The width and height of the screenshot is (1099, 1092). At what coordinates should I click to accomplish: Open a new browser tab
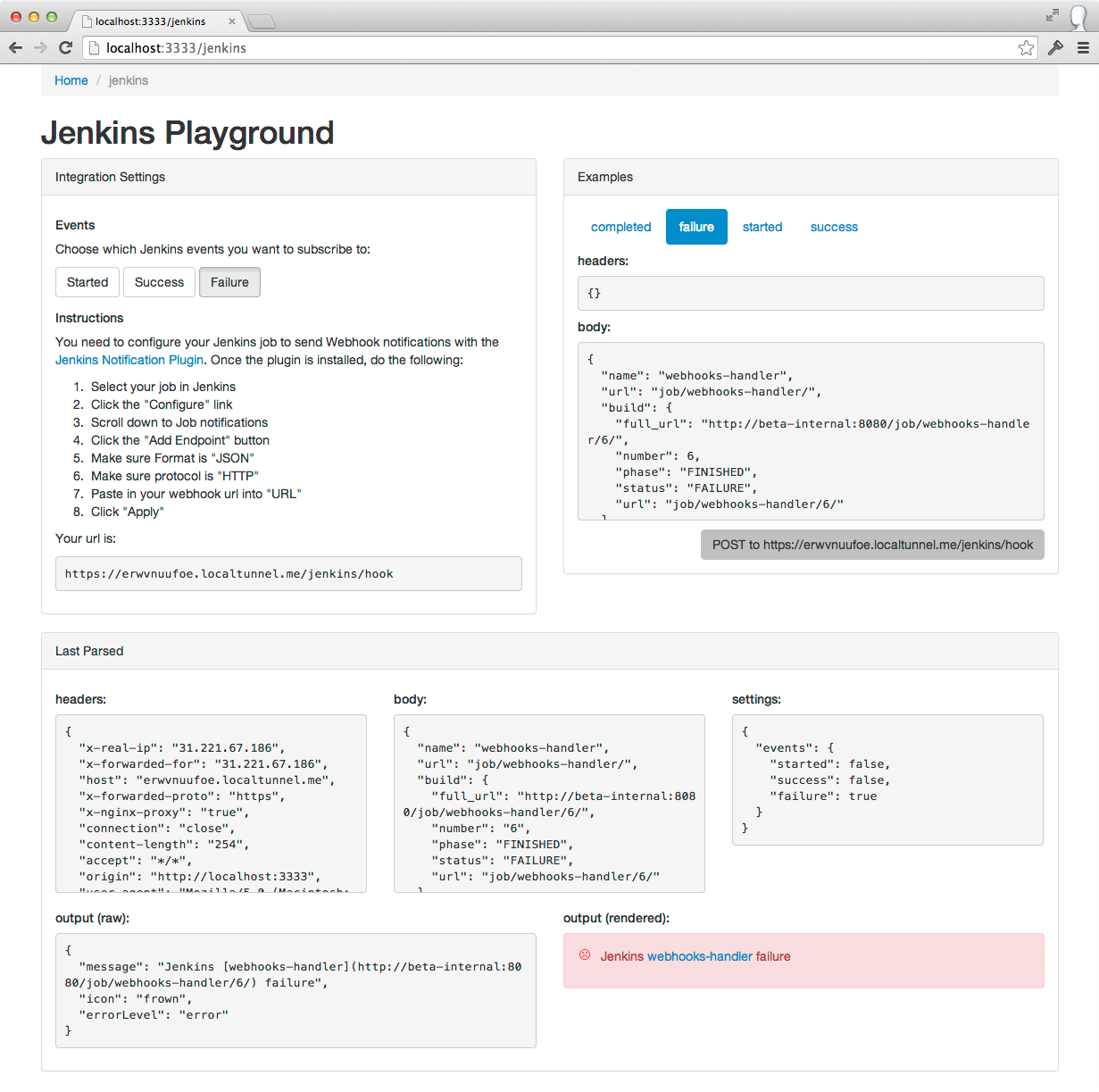[261, 21]
